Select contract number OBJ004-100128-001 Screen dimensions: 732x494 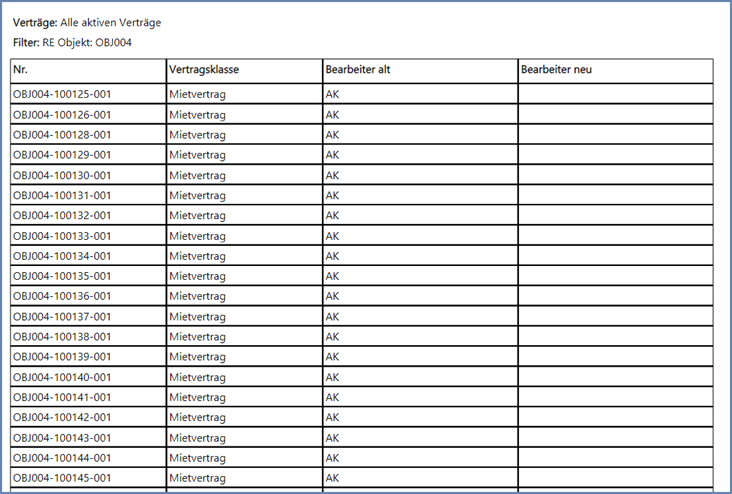click(x=62, y=135)
